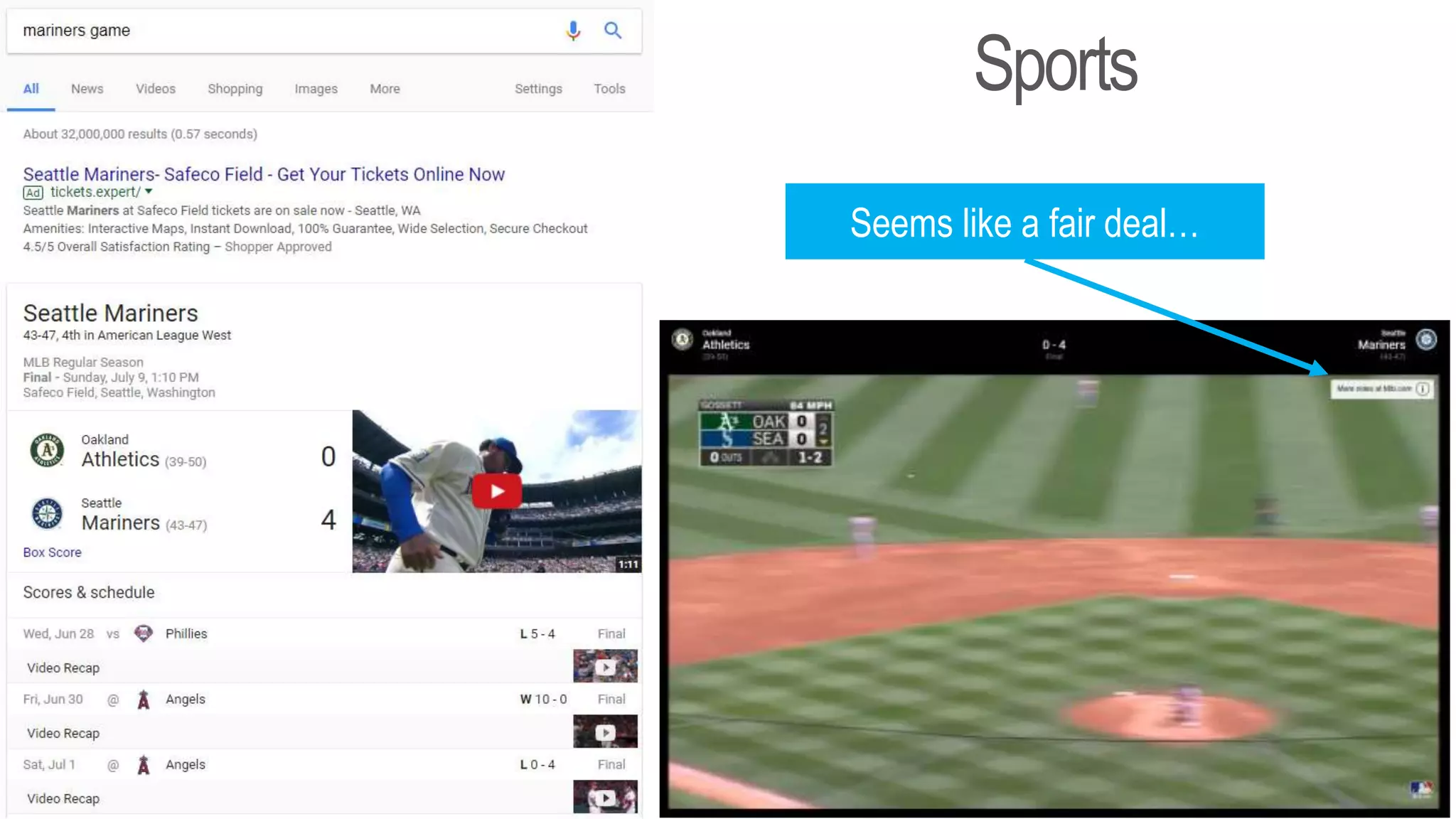Open Sat, Jul 1 Angels recap thumbnail
The image size is (1456, 819).
(605, 797)
